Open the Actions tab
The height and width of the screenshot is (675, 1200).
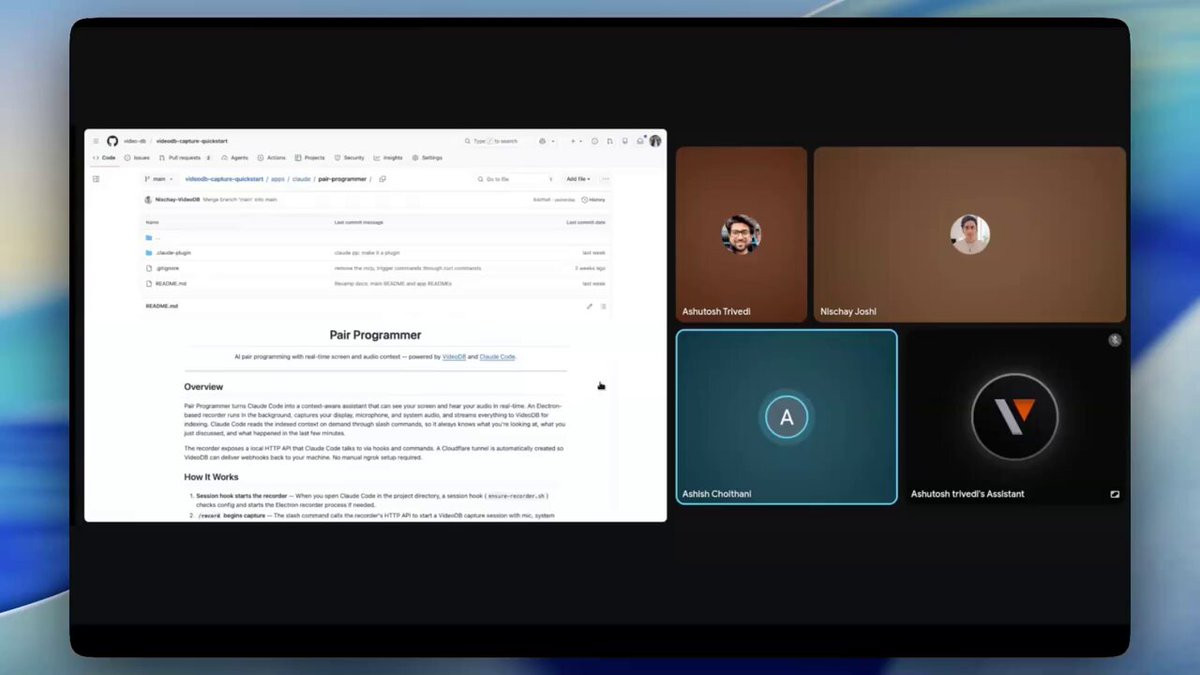click(x=271, y=157)
